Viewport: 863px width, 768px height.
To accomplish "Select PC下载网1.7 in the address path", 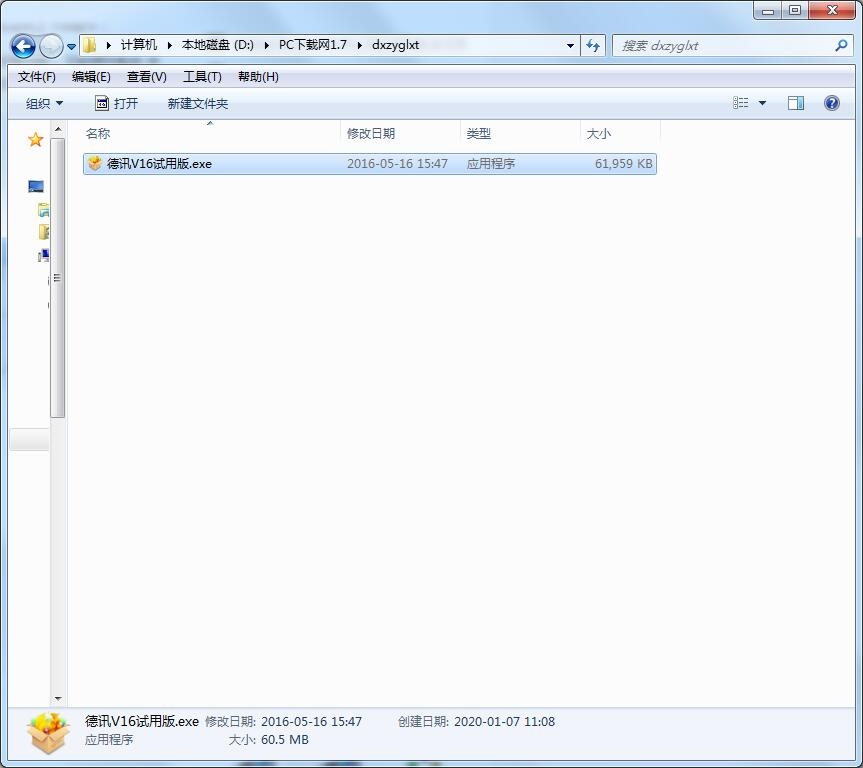I will coord(313,45).
